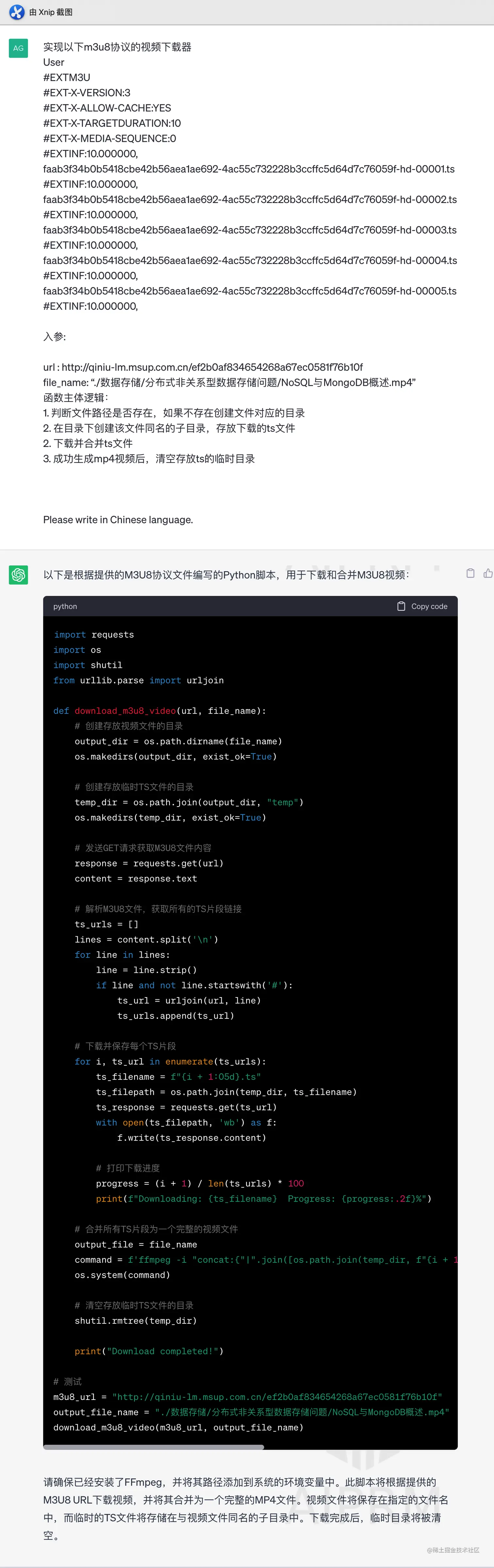Click the 'def download_m3u8_video' definition line
The width and height of the screenshot is (494, 1568).
(x=160, y=710)
